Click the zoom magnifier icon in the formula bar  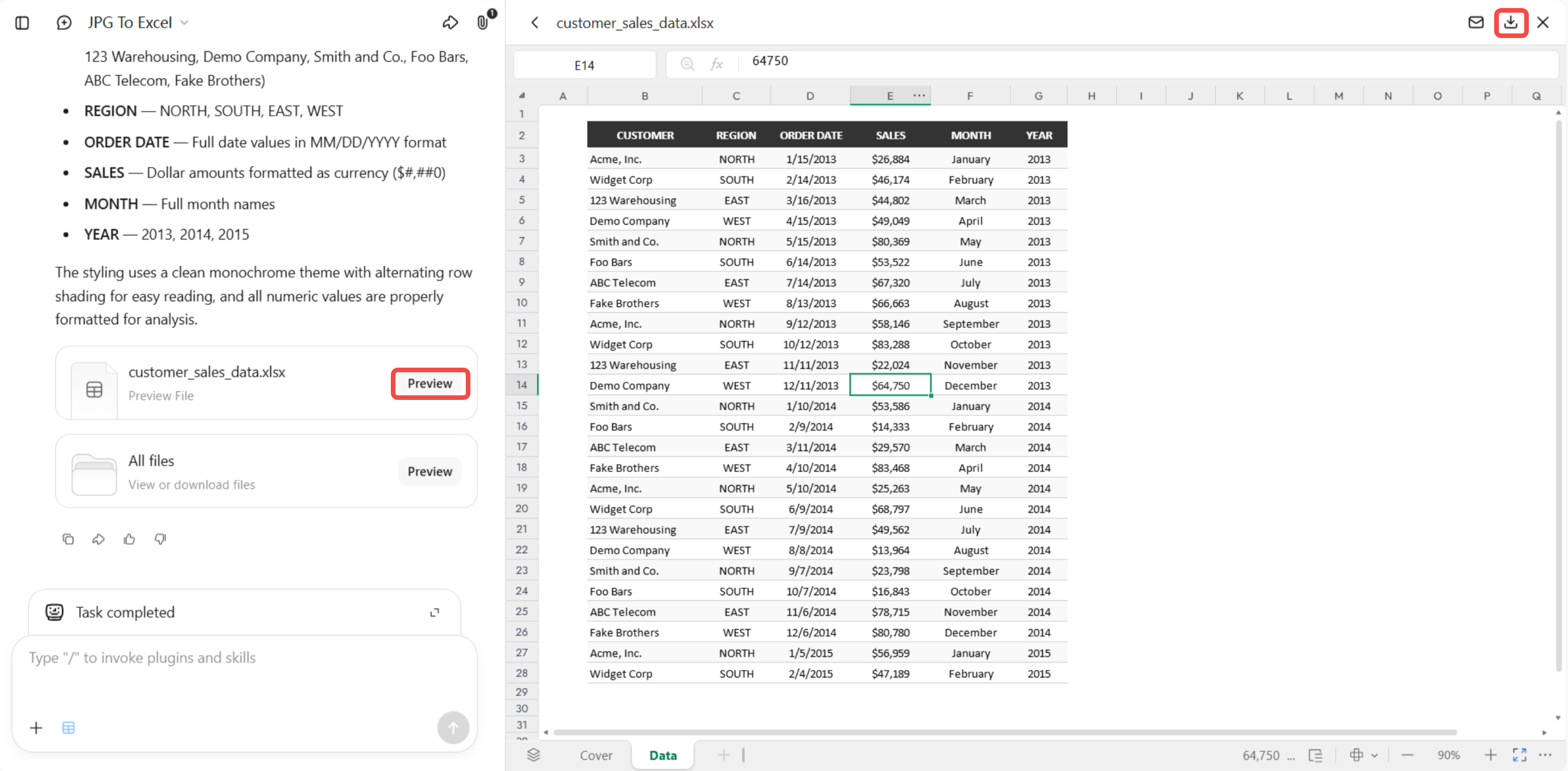[687, 64]
